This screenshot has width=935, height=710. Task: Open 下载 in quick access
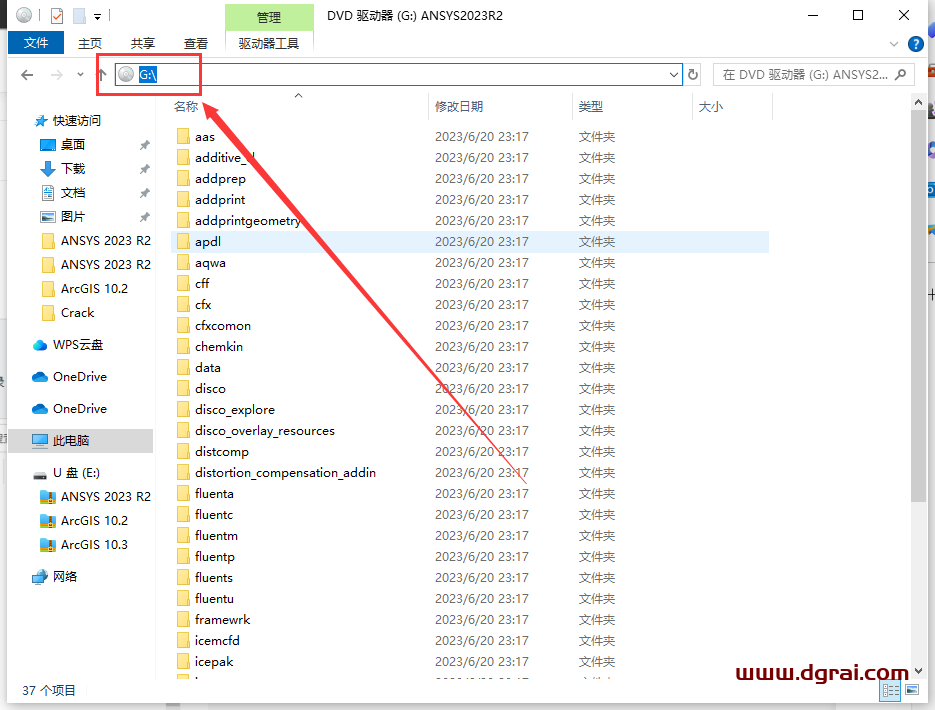[73, 169]
